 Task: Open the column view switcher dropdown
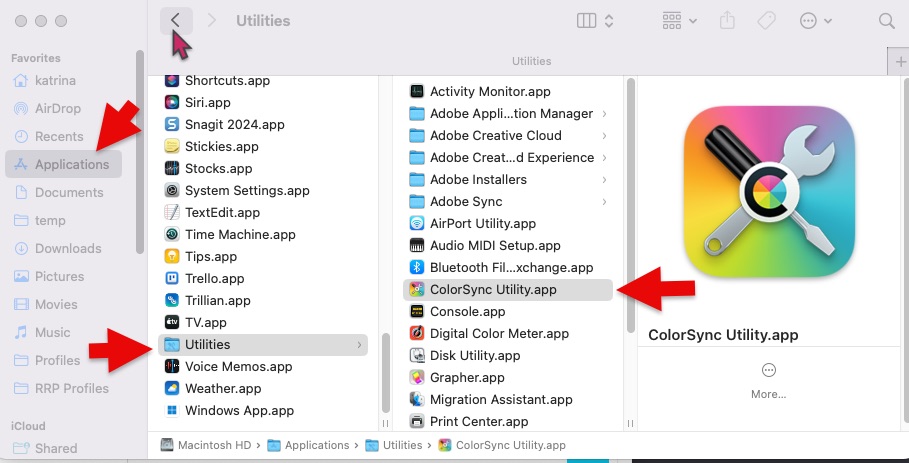[596, 21]
